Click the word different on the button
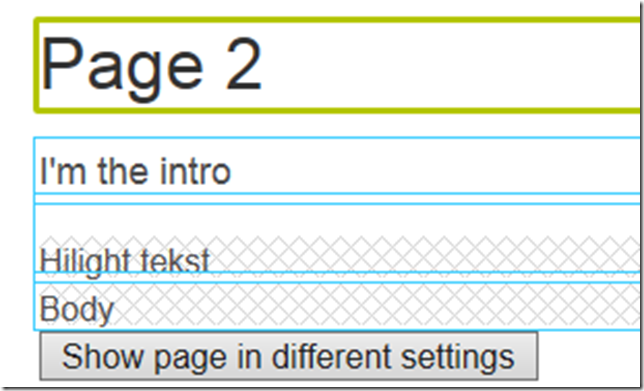Screen dimensions: 644x391 [x=331, y=356]
